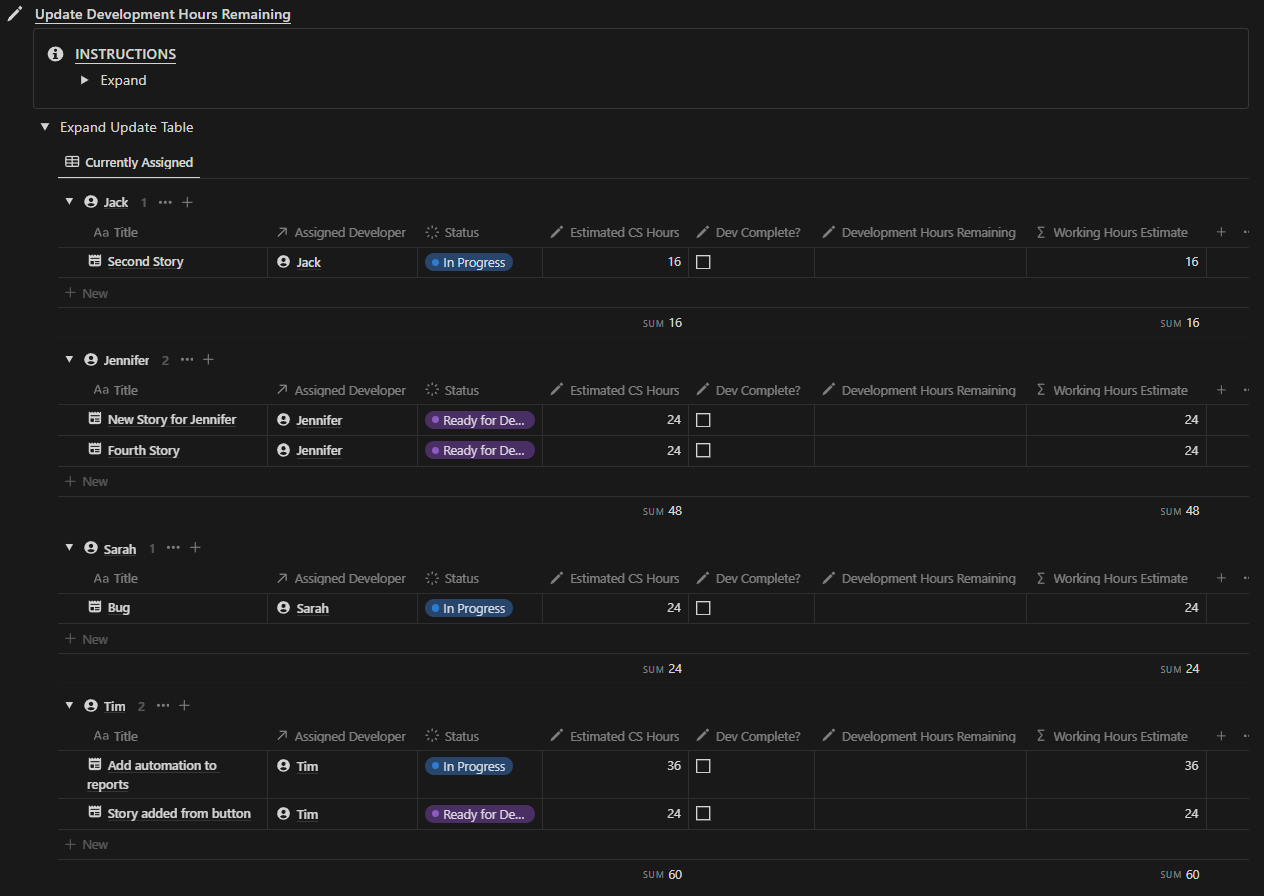
Task: Collapse the Jennifer group
Action: click(69, 360)
